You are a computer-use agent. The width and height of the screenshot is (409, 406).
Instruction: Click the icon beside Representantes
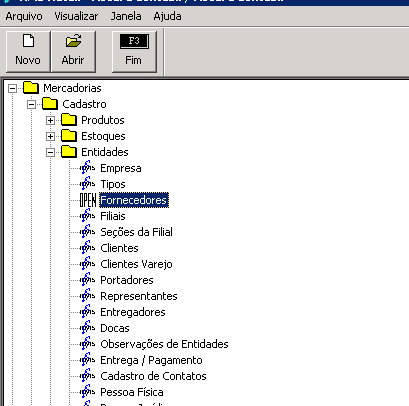click(87, 295)
